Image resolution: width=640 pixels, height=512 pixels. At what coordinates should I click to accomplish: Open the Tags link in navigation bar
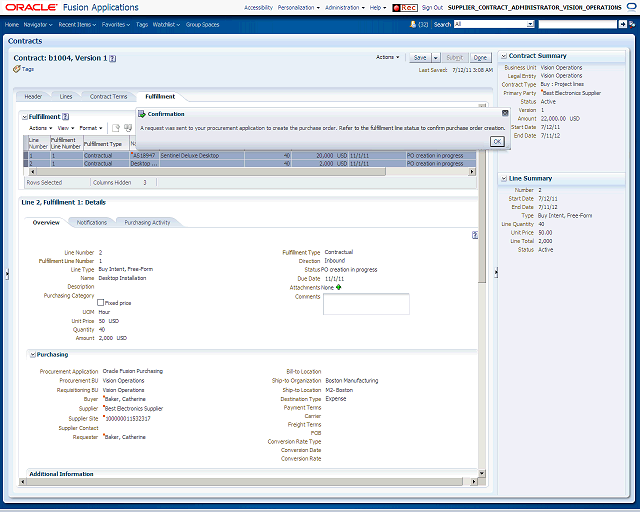(x=142, y=24)
